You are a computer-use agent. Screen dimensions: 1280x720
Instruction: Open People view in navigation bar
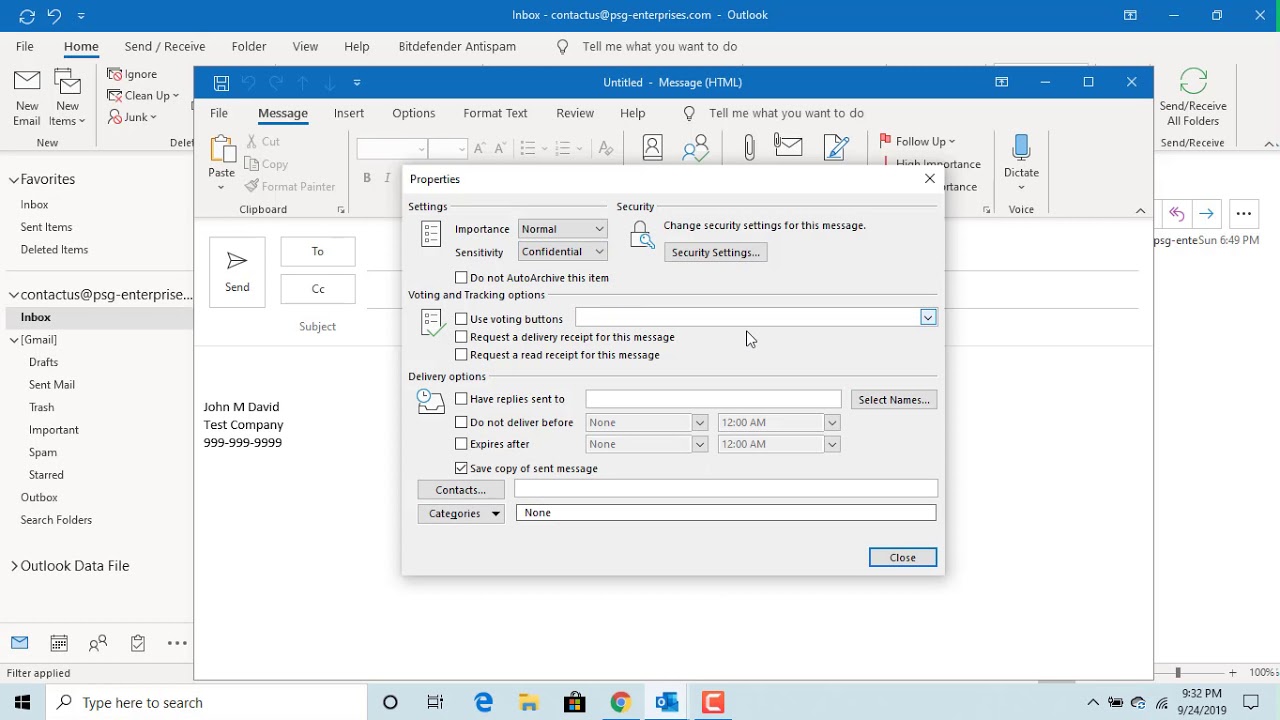[98, 643]
